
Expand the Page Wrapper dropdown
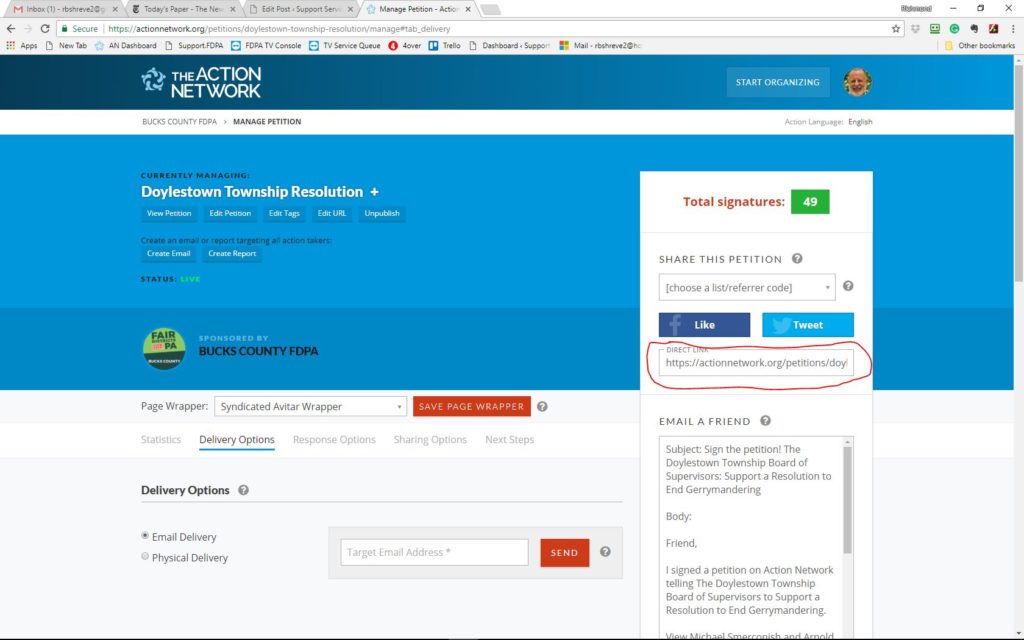tap(310, 407)
